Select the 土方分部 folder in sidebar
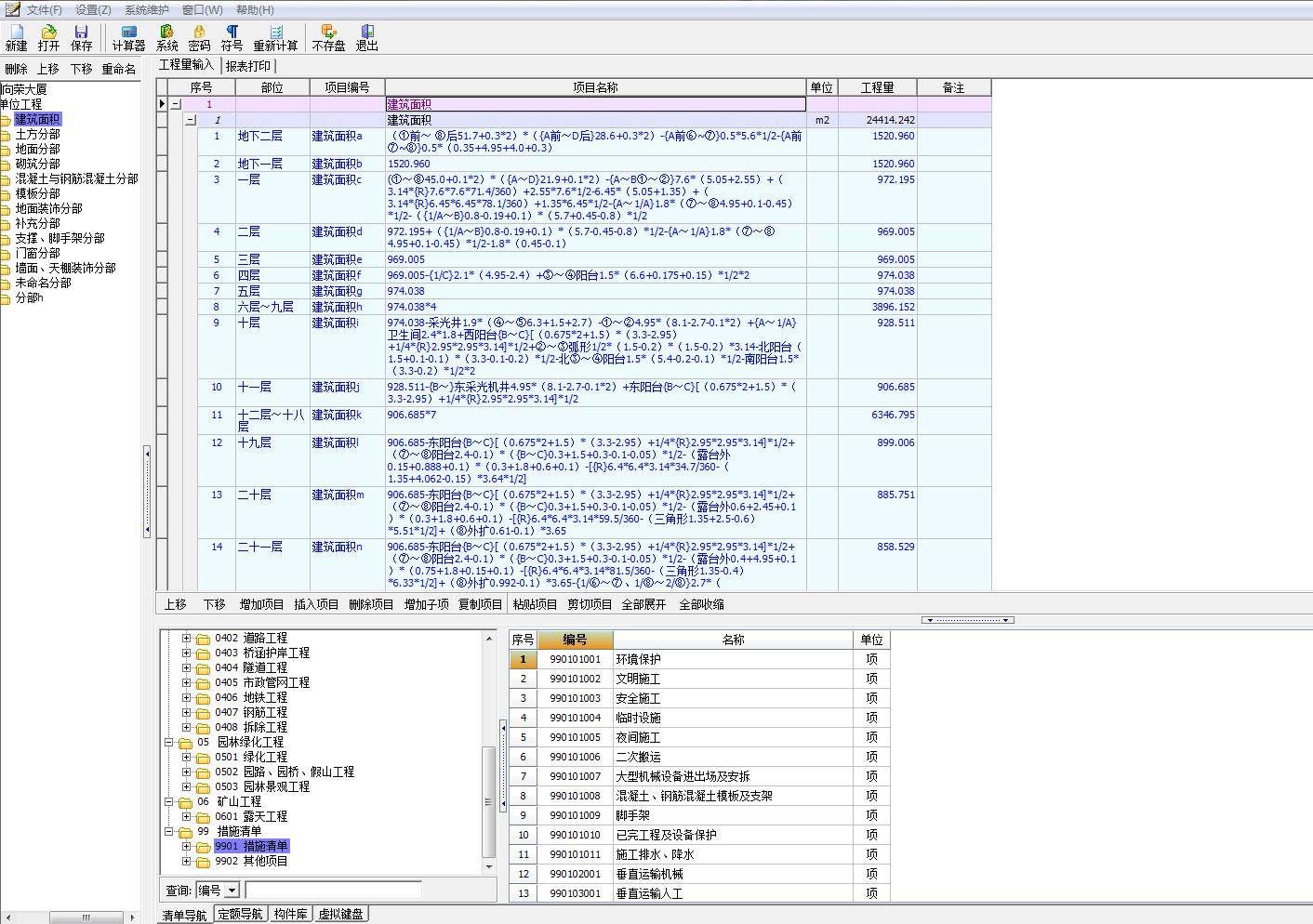 [x=37, y=134]
